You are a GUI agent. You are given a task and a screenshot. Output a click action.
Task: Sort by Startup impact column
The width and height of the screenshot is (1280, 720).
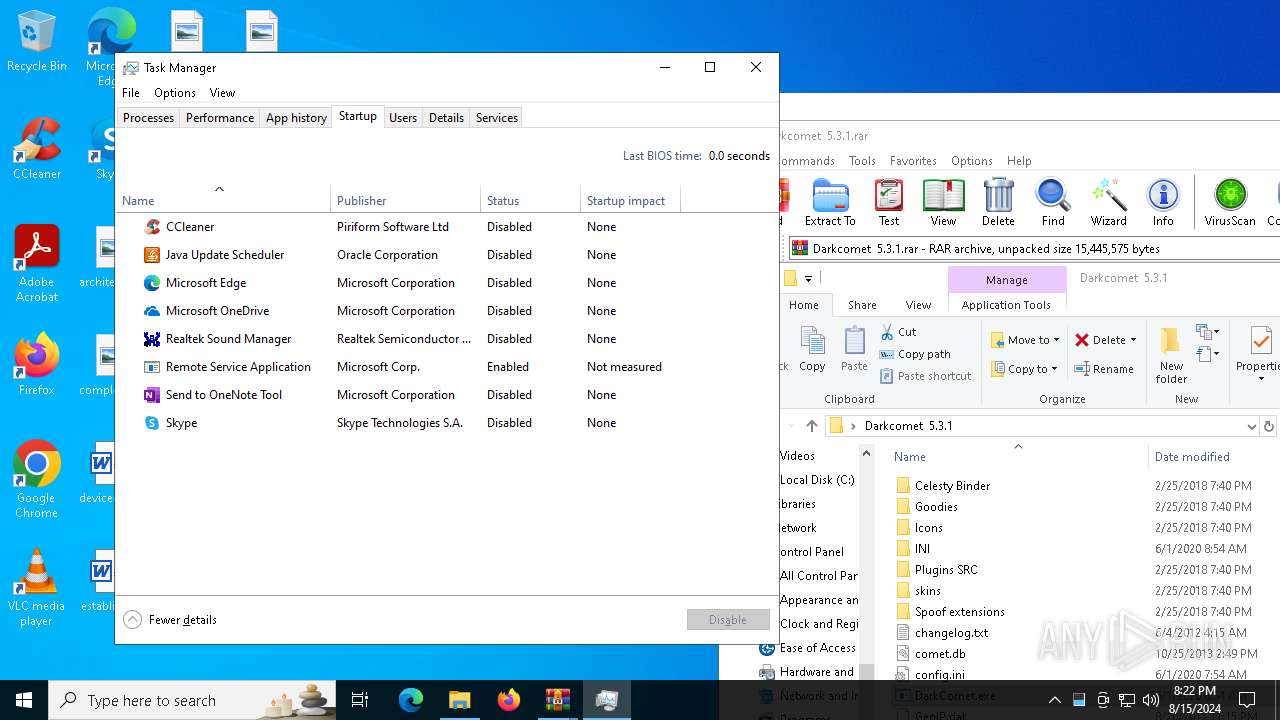click(x=630, y=201)
